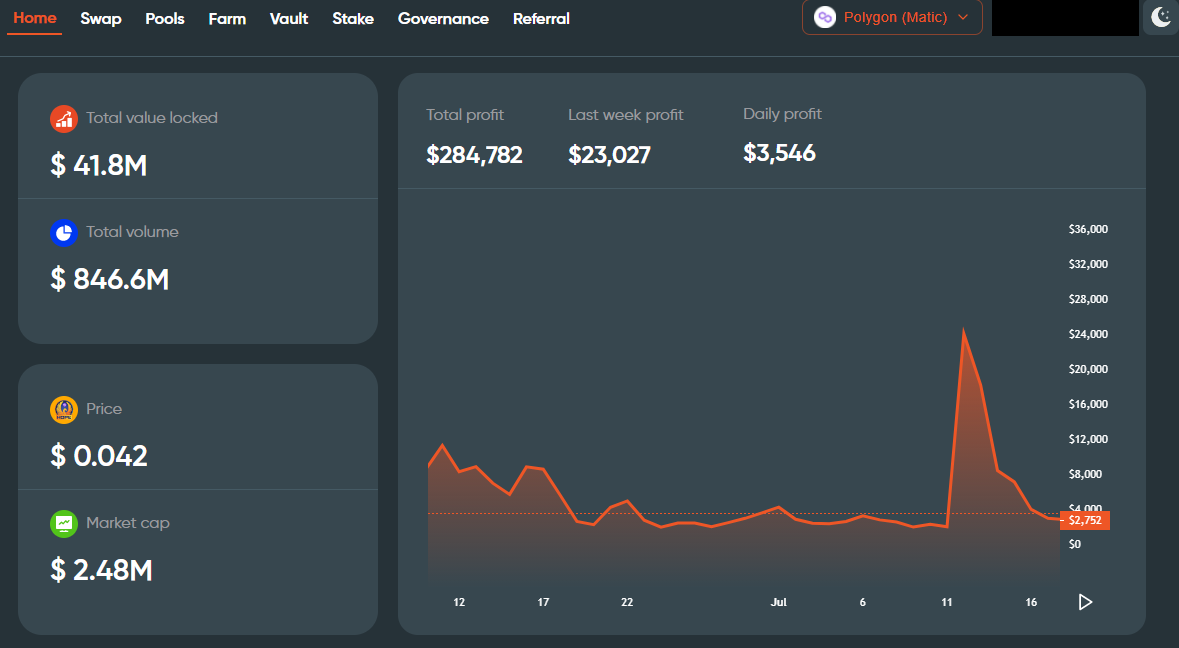Click the profit chart peak near 11
The image size is (1179, 648).
point(963,331)
